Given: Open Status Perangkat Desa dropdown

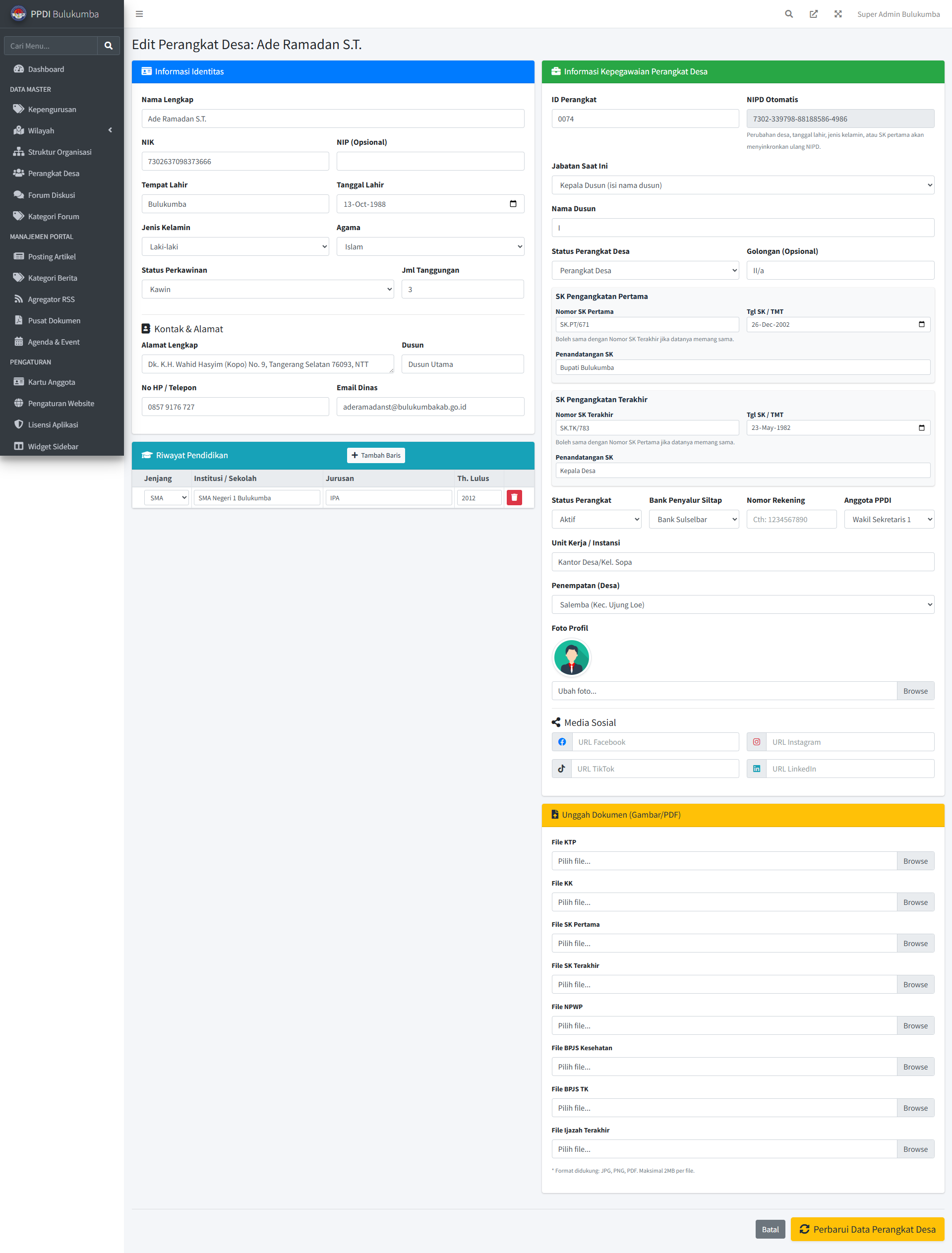Looking at the screenshot, I should click(646, 270).
